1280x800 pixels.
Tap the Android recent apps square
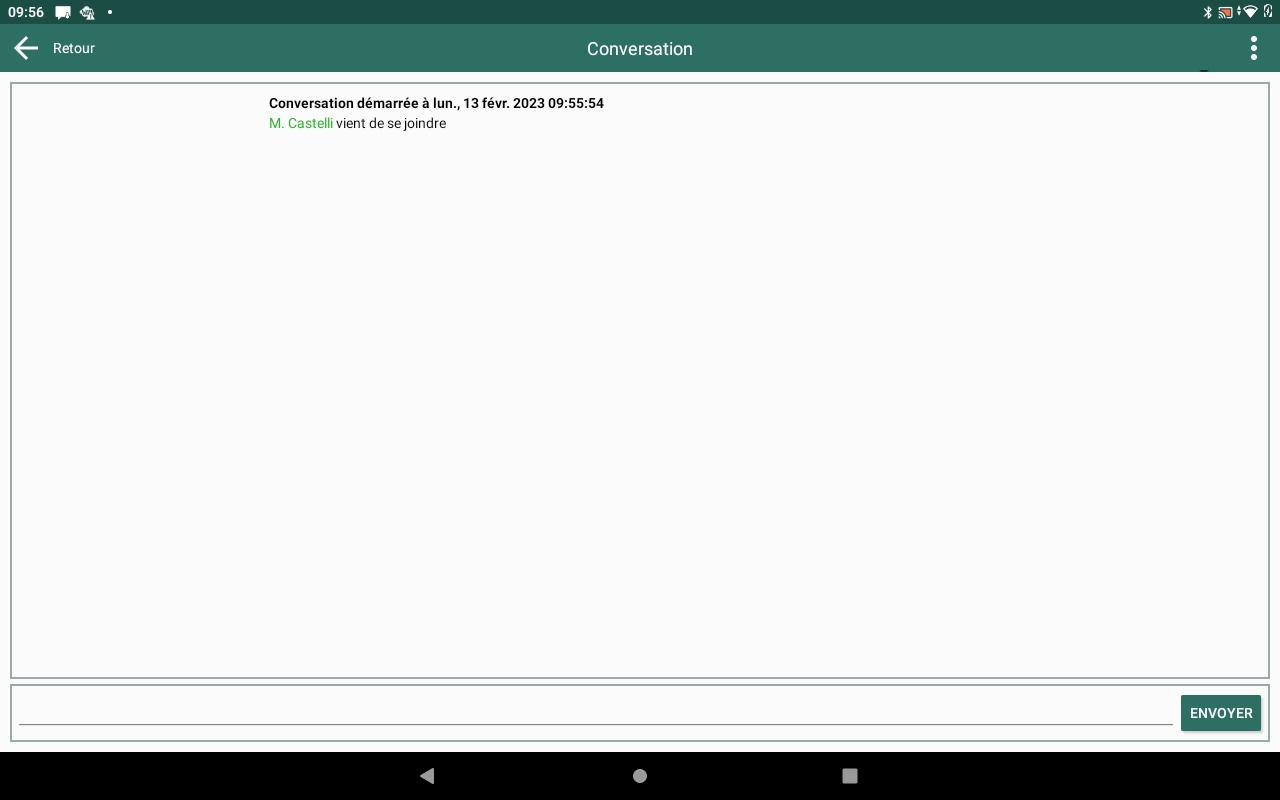point(850,775)
